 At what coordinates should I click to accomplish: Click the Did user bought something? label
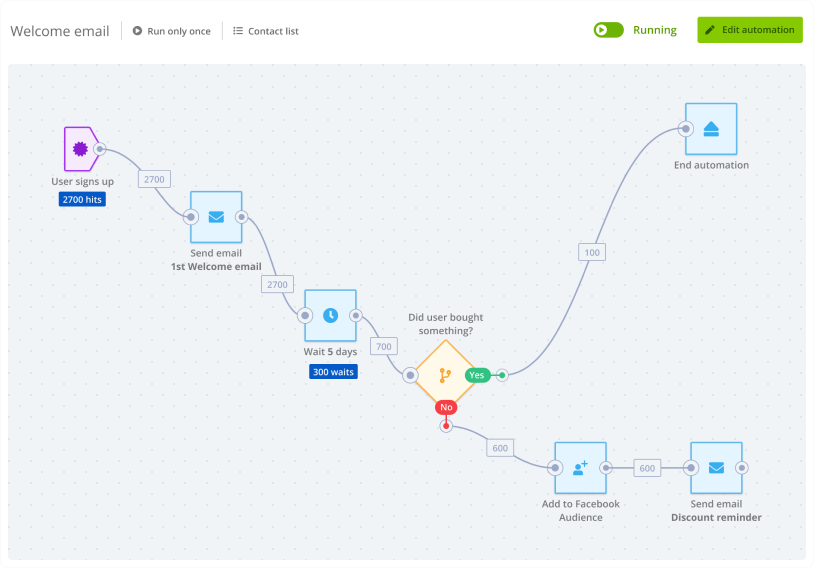click(445, 324)
